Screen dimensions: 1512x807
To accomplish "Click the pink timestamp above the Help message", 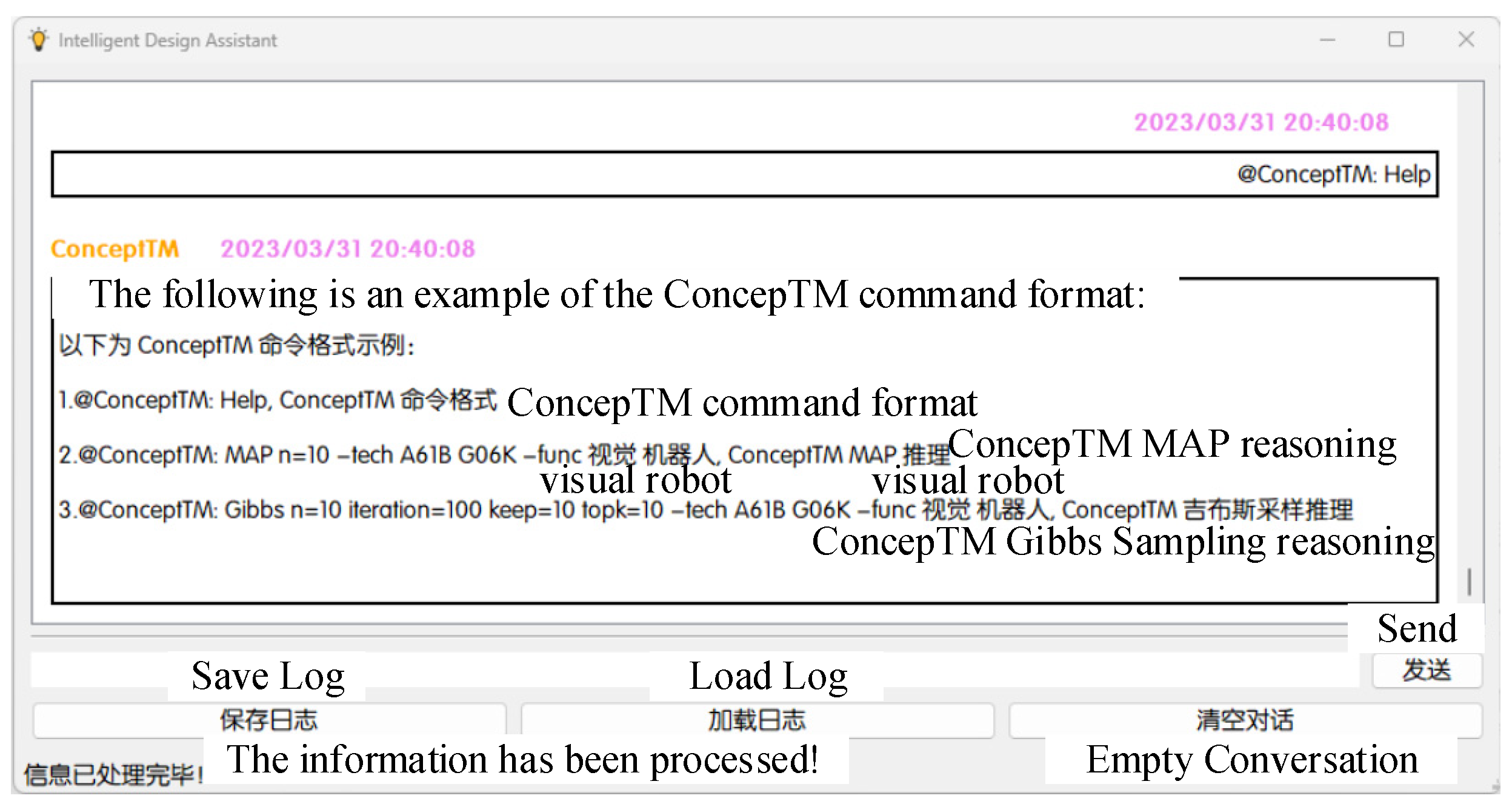I will point(1261,122).
